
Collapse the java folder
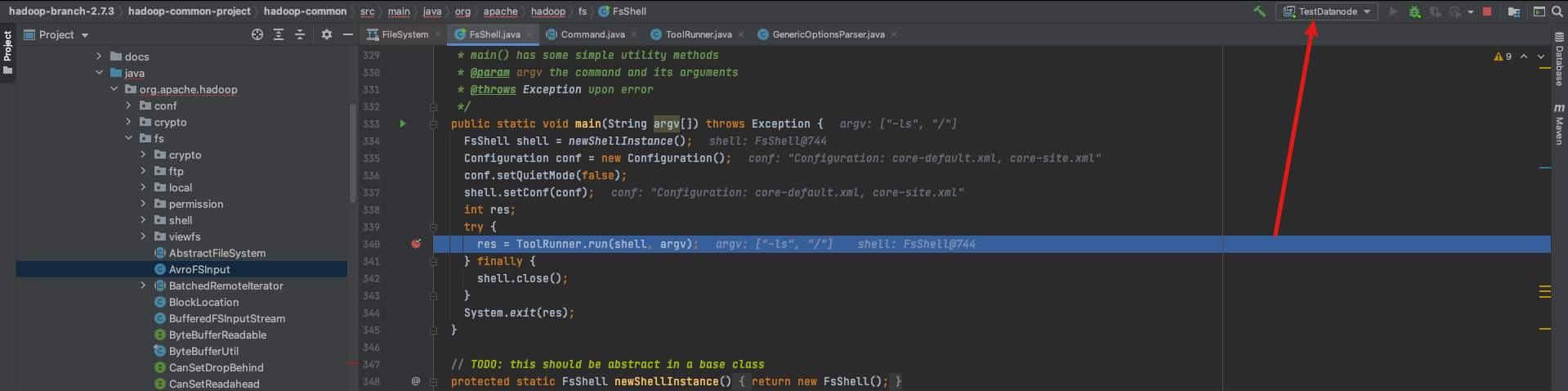tap(99, 73)
